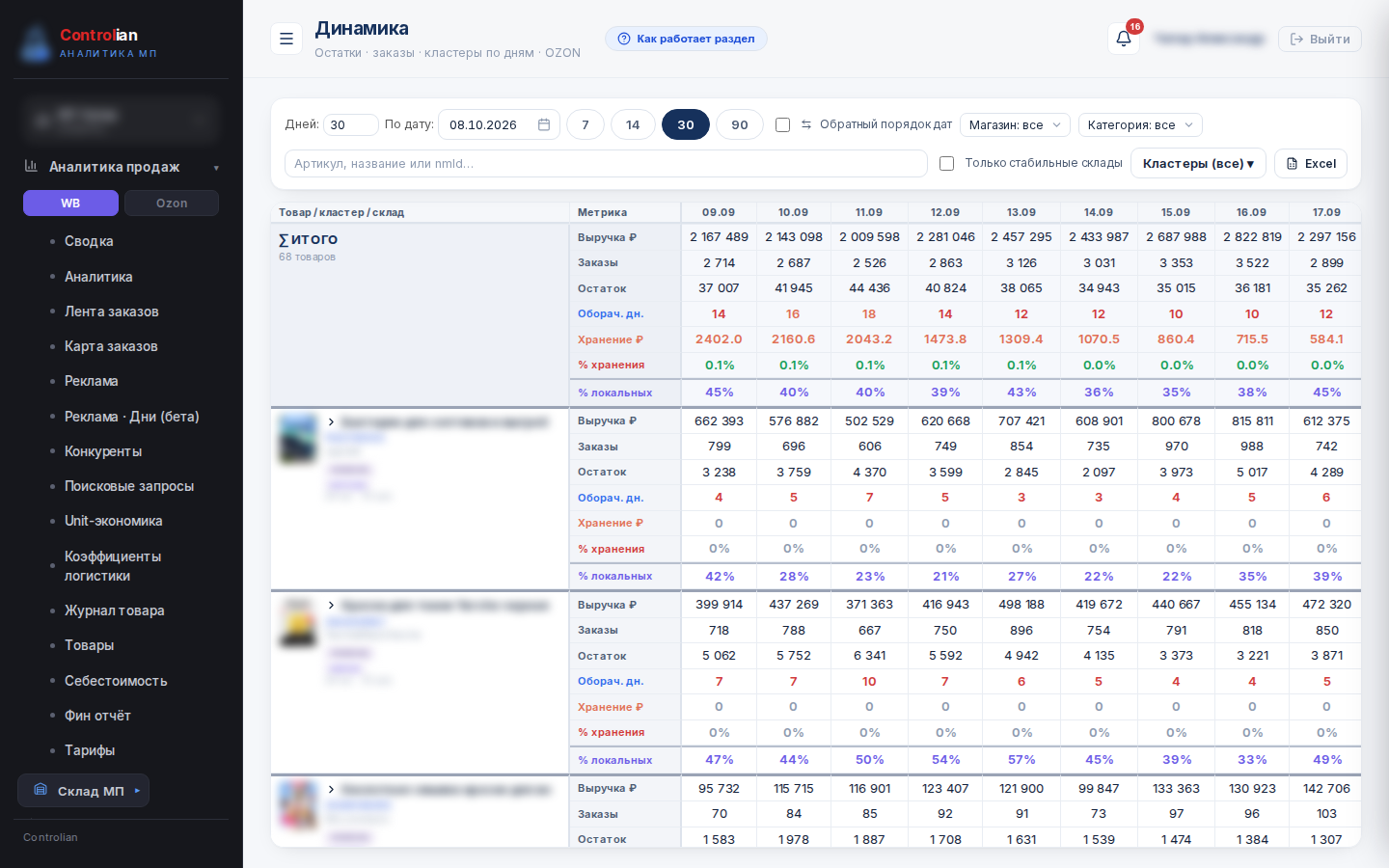This screenshot has width=1389, height=868.
Task: Click the 09.09 date column header
Action: 719,212
